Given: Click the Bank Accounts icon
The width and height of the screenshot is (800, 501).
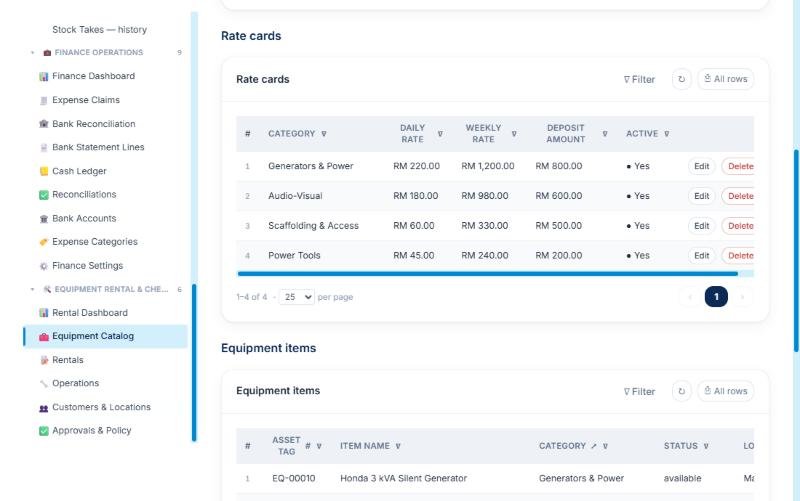Looking at the screenshot, I should (x=44, y=219).
